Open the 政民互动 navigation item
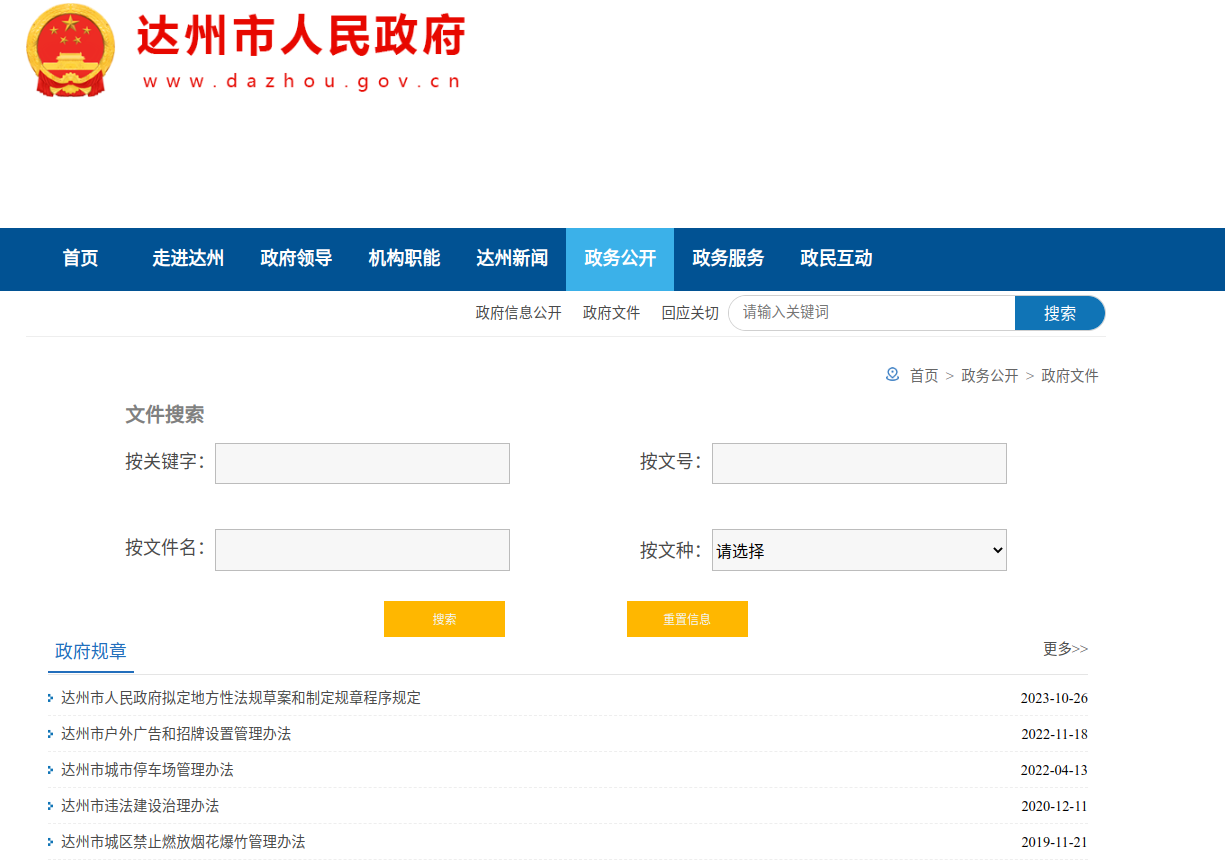The height and width of the screenshot is (861, 1225). click(836, 259)
